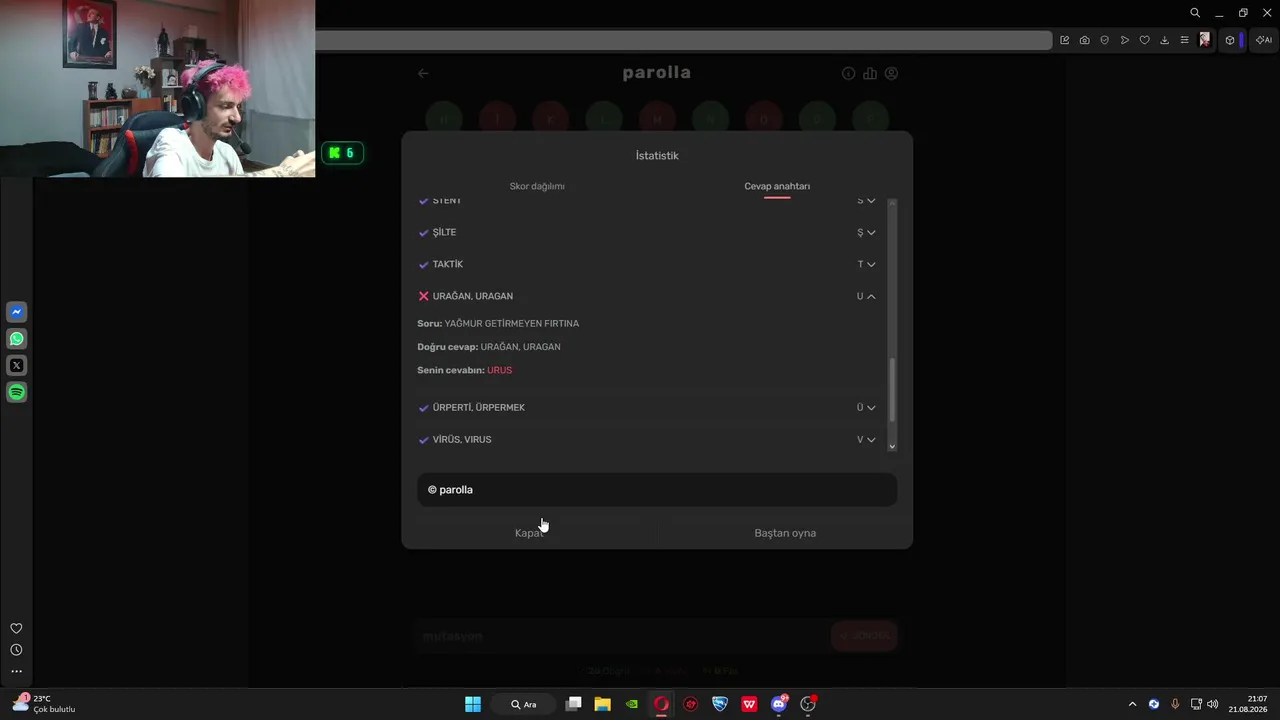Open X (Twitter) in the Opera sidebar

click(16, 366)
